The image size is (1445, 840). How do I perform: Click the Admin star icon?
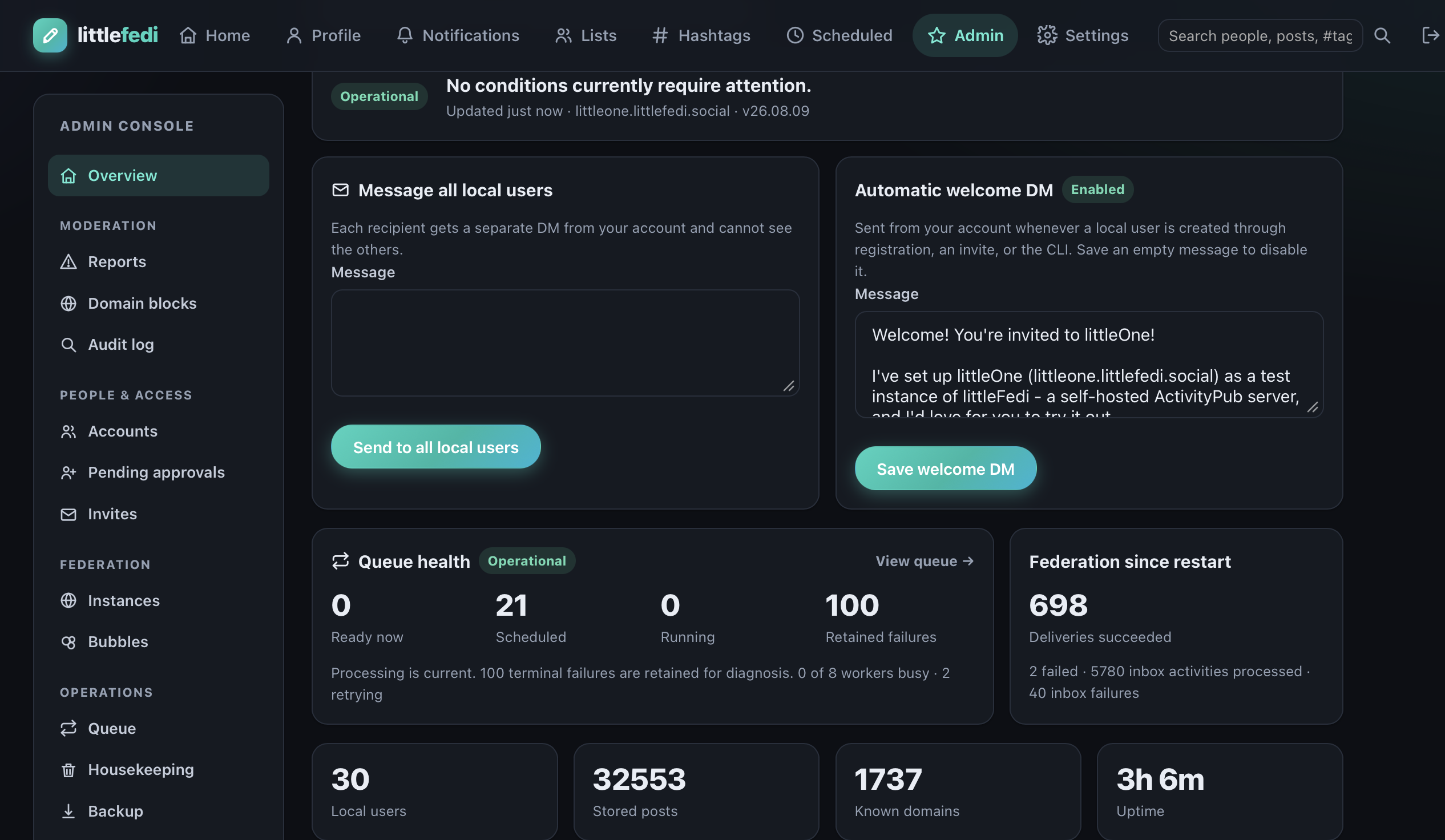pos(937,35)
